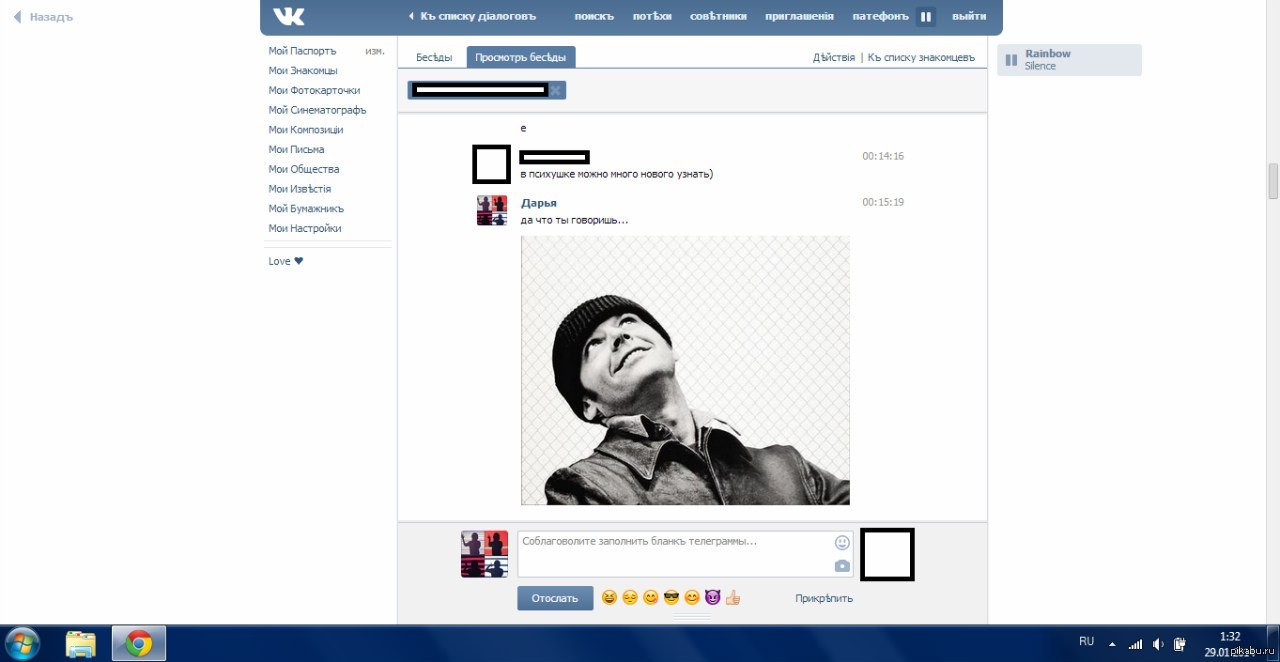Click into the message text field
The image size is (1280, 662).
coord(675,553)
